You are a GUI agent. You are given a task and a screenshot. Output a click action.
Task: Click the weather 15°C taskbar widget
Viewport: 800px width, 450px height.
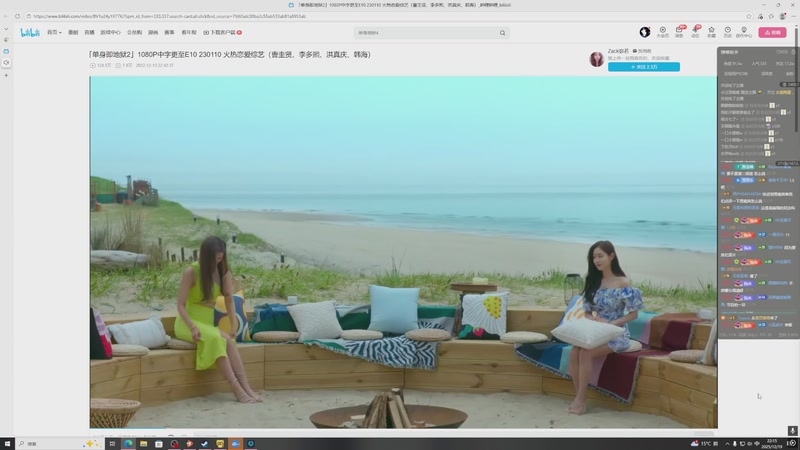704,444
